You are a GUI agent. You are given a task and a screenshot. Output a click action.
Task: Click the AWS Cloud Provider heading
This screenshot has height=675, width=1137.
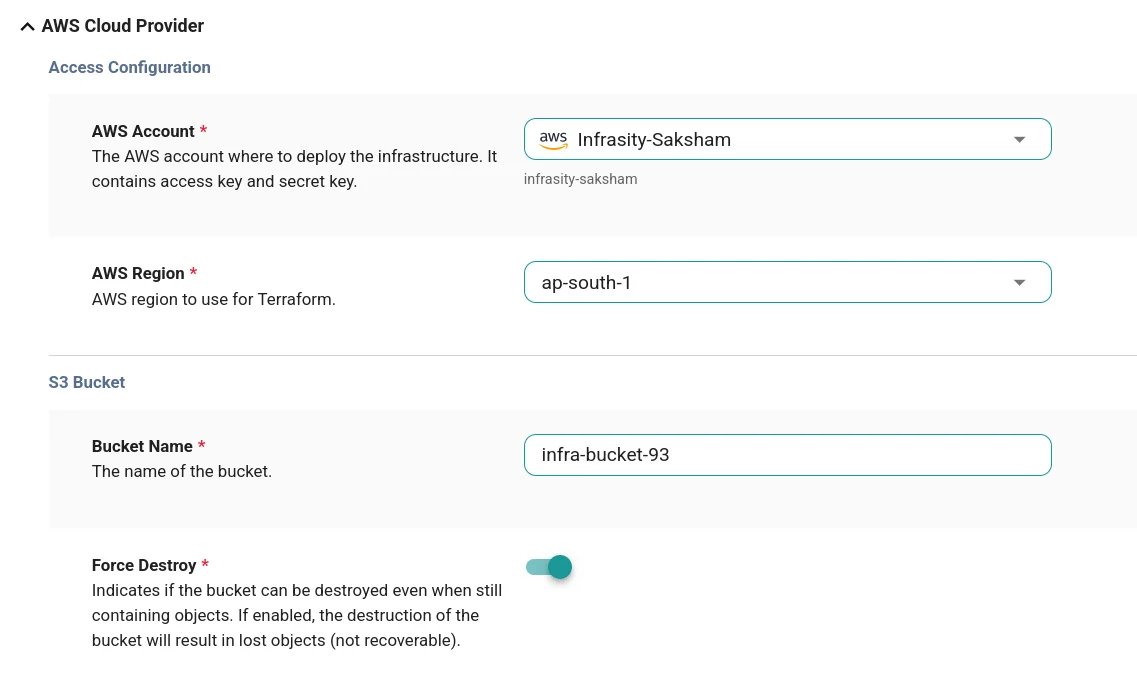click(x=123, y=26)
